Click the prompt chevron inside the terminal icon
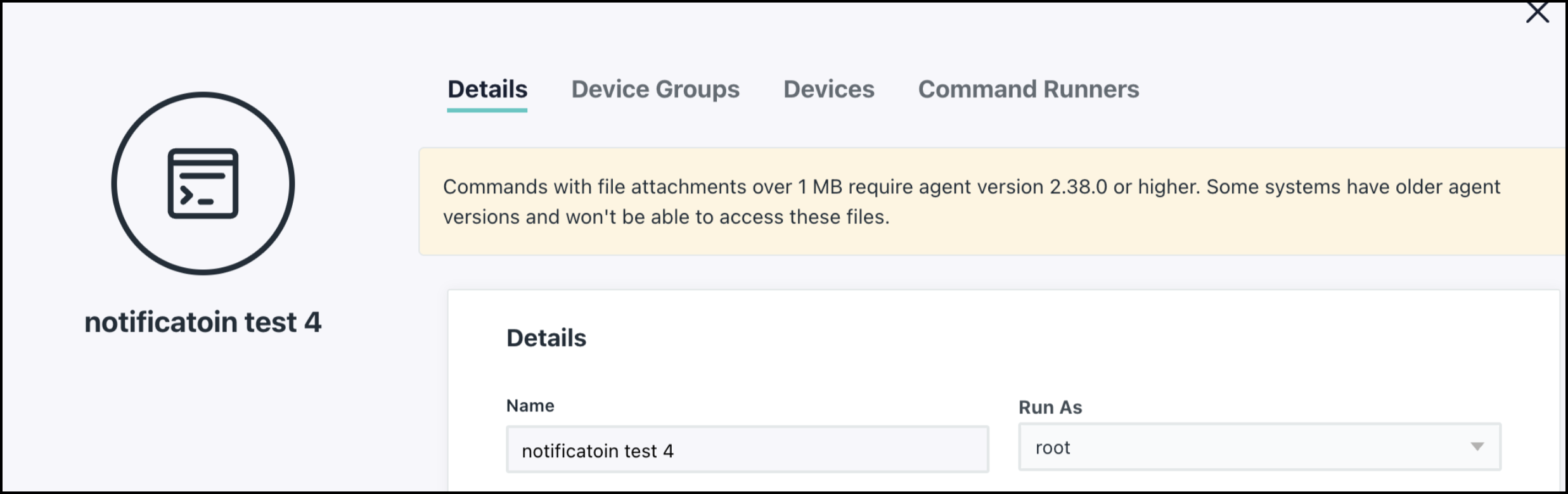 click(186, 196)
